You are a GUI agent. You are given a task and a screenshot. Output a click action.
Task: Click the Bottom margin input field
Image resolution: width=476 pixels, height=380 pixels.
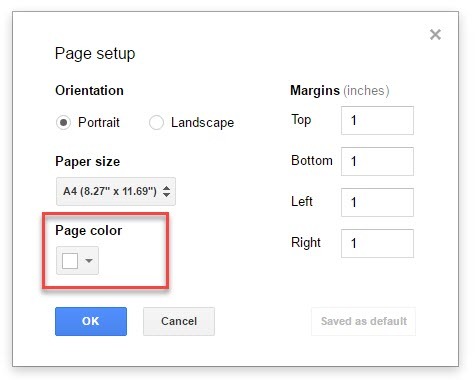(x=377, y=161)
